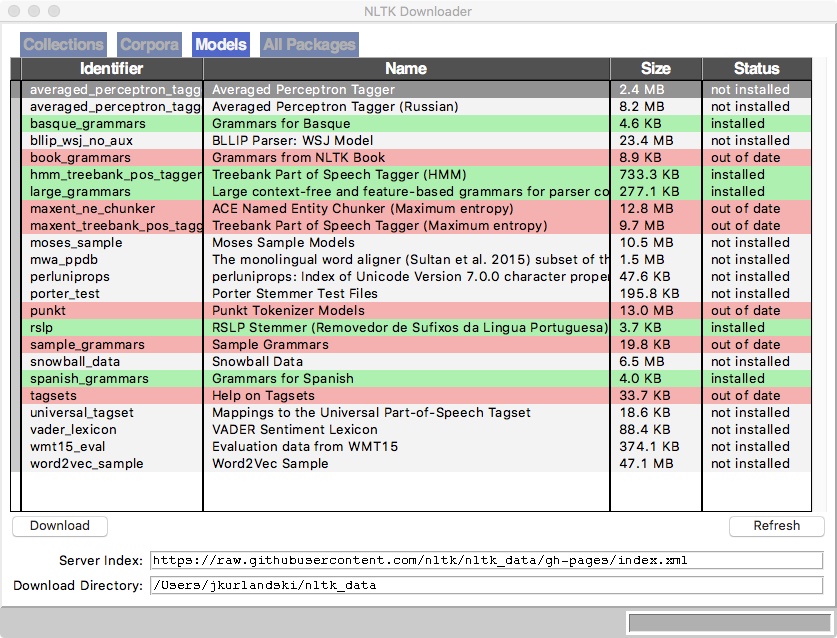Click the 'out of date' status for punkt
Screen dimensions: 837x638
tap(746, 311)
